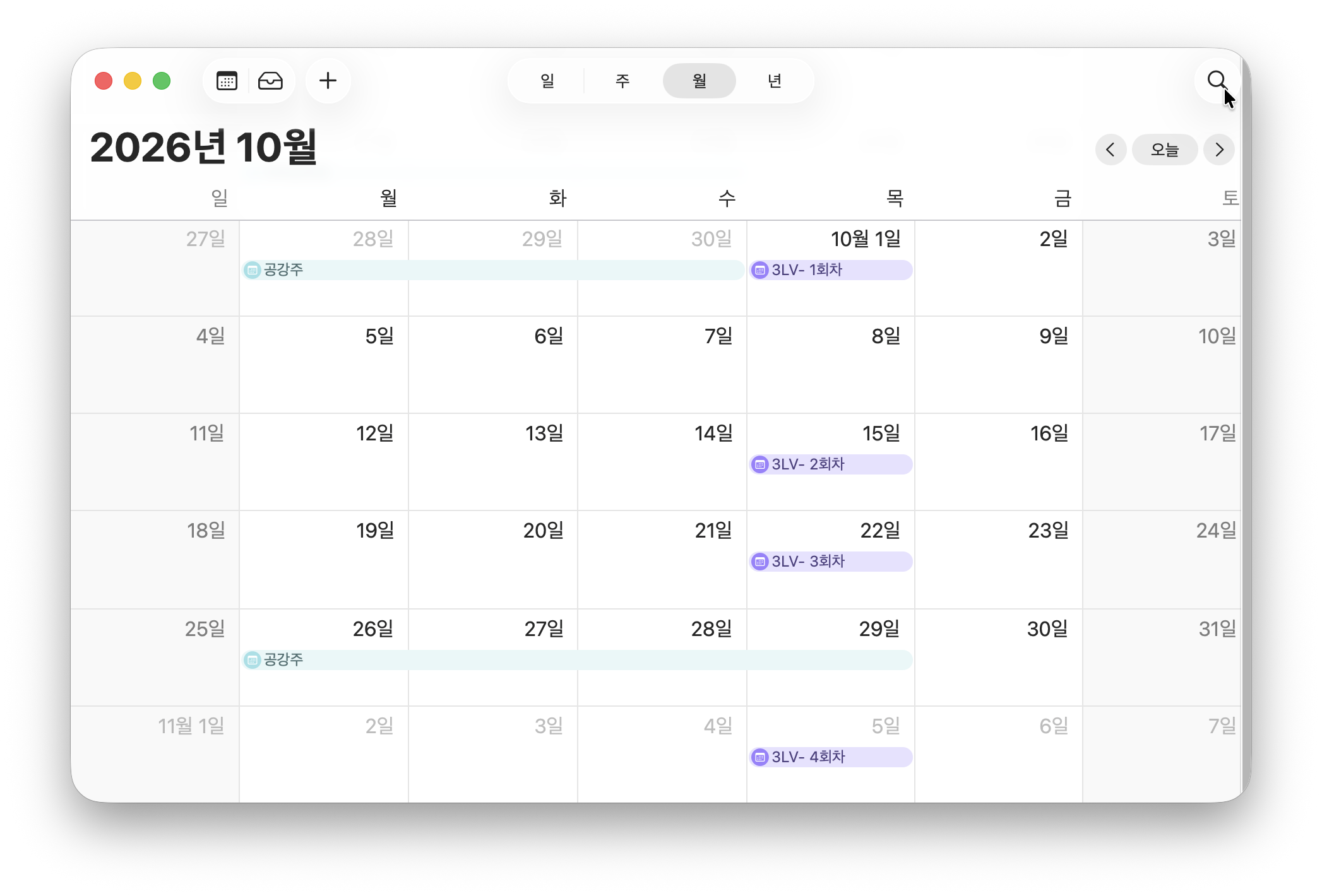Click the 2026년 10월 title
Screen dimensions: 1322x896
(x=203, y=147)
